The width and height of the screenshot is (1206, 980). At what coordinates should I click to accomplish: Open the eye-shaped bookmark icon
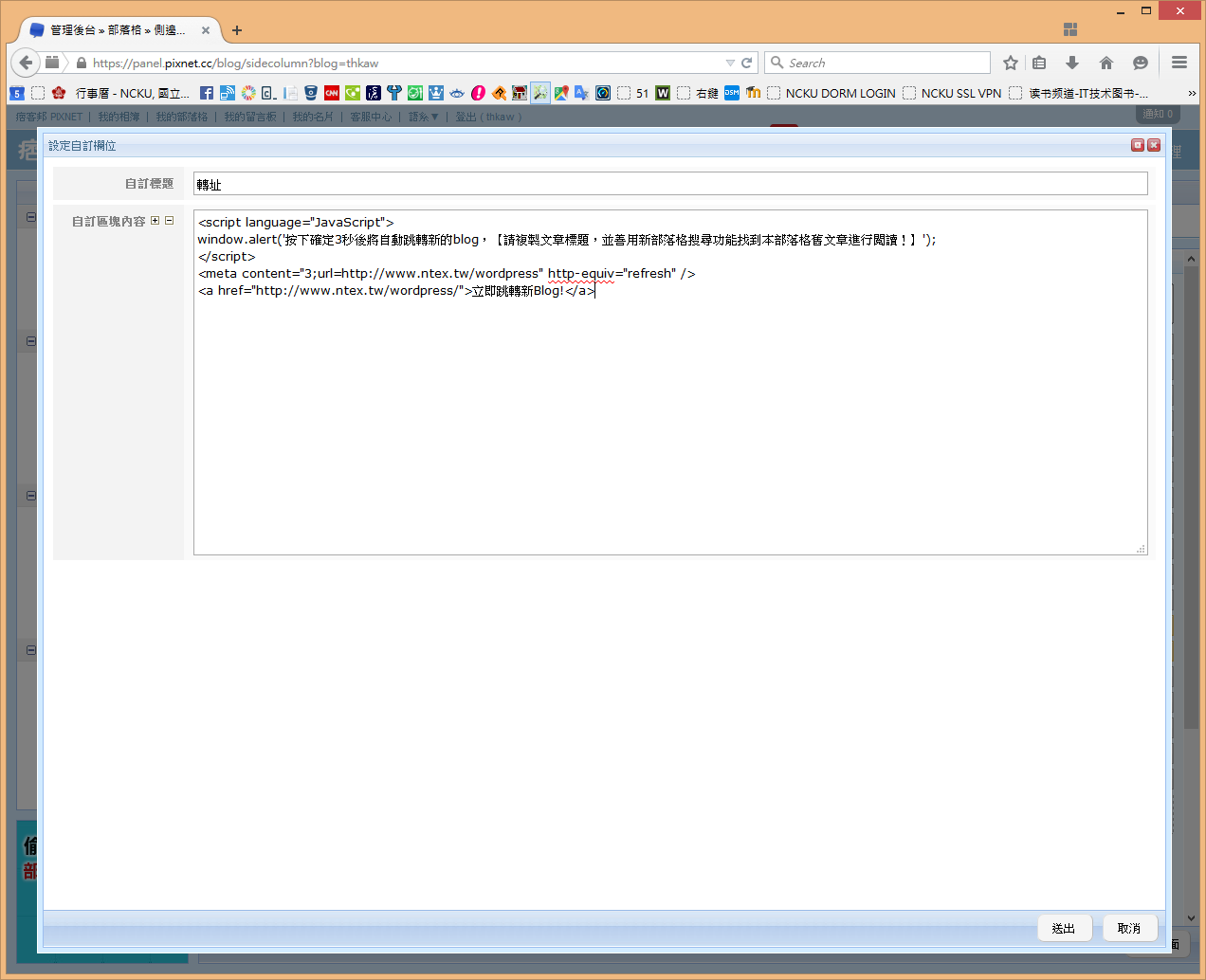coord(457,93)
